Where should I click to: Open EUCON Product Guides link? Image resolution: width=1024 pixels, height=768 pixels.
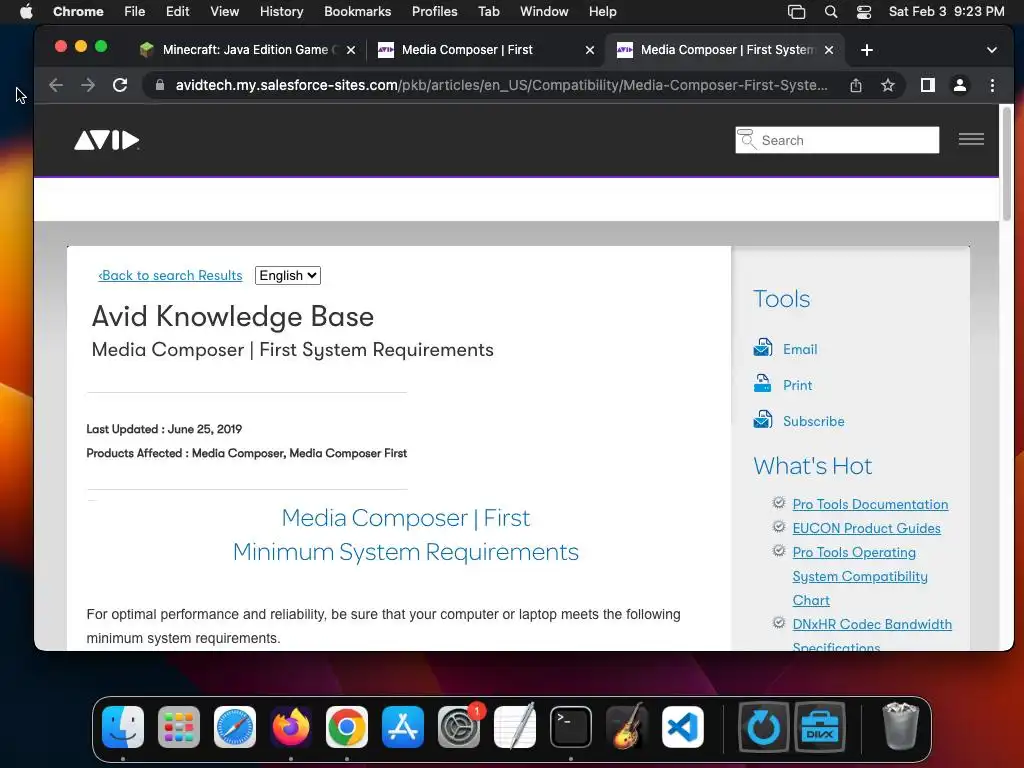pyautogui.click(x=866, y=528)
